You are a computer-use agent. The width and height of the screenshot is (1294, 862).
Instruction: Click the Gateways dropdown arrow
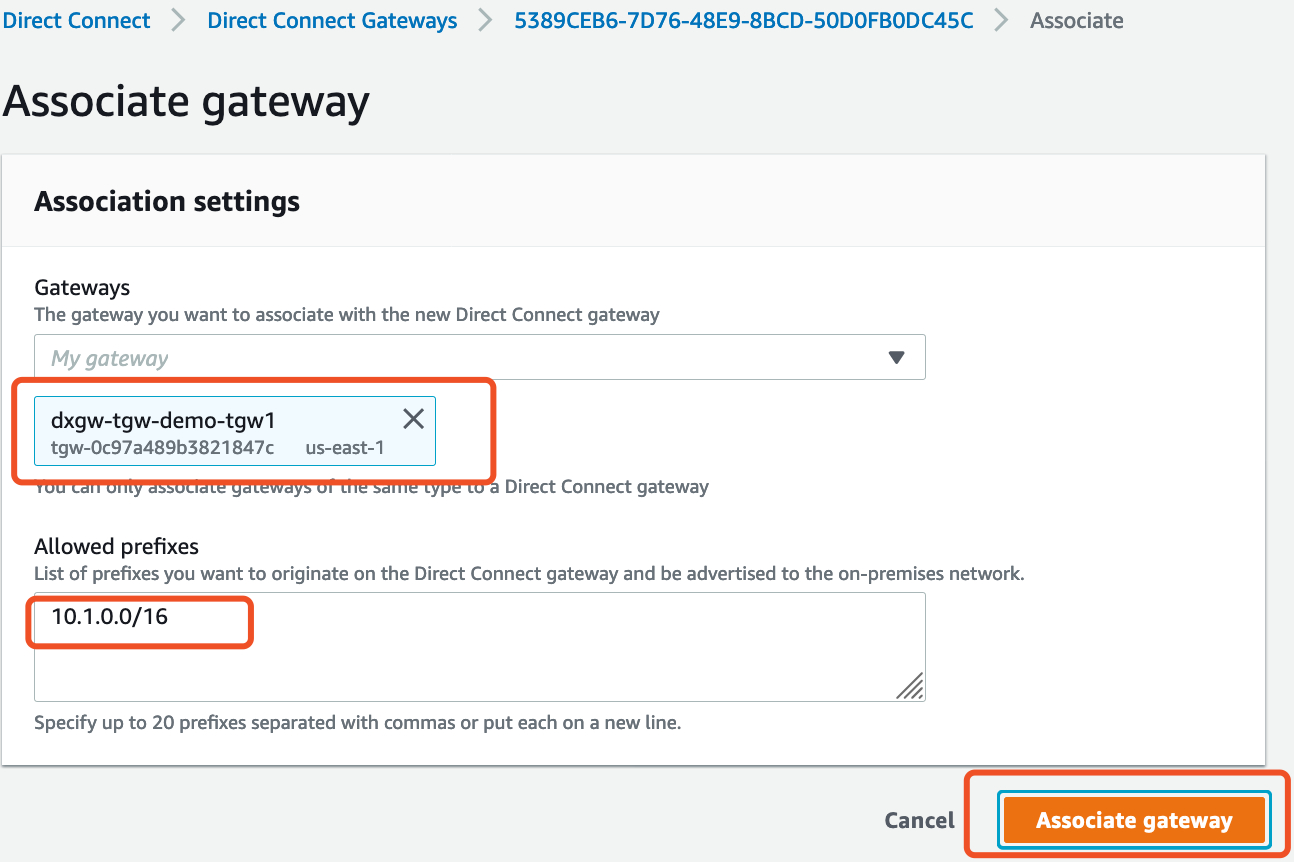(896, 357)
